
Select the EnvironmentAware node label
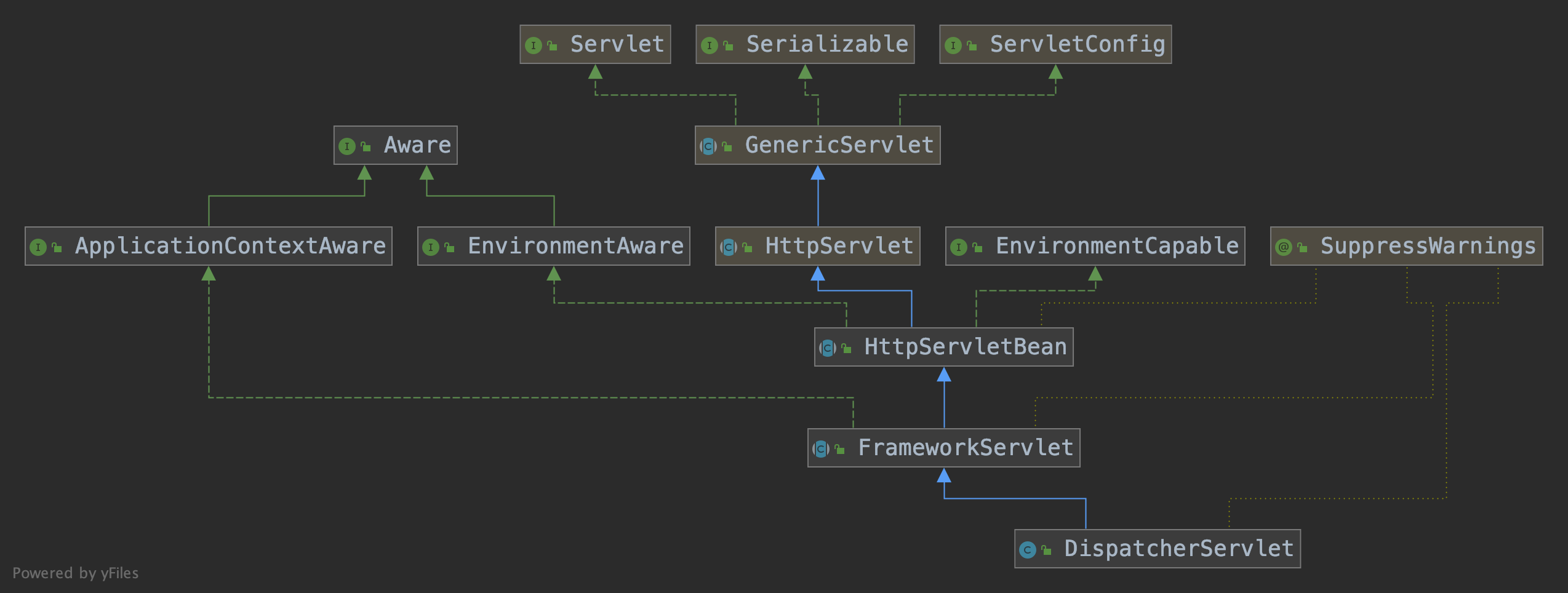(575, 246)
